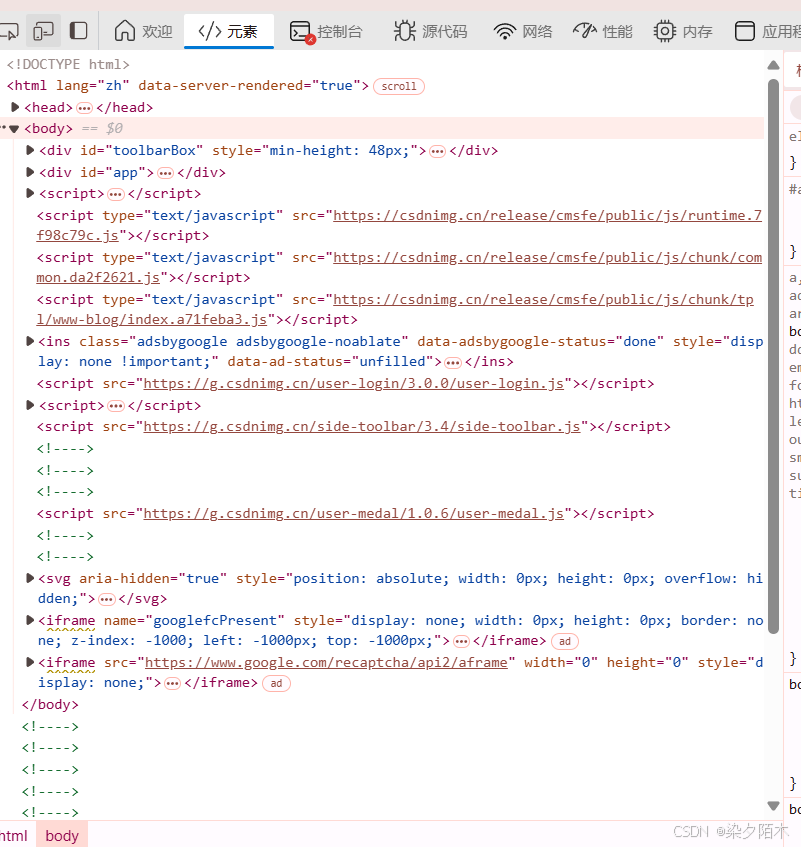The width and height of the screenshot is (801, 847).
Task: Open the 欢迎 welcome tab
Action: click(144, 31)
